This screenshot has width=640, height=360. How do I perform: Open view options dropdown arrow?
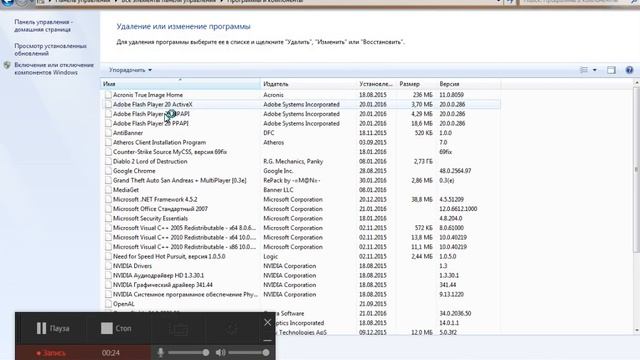click(x=595, y=70)
